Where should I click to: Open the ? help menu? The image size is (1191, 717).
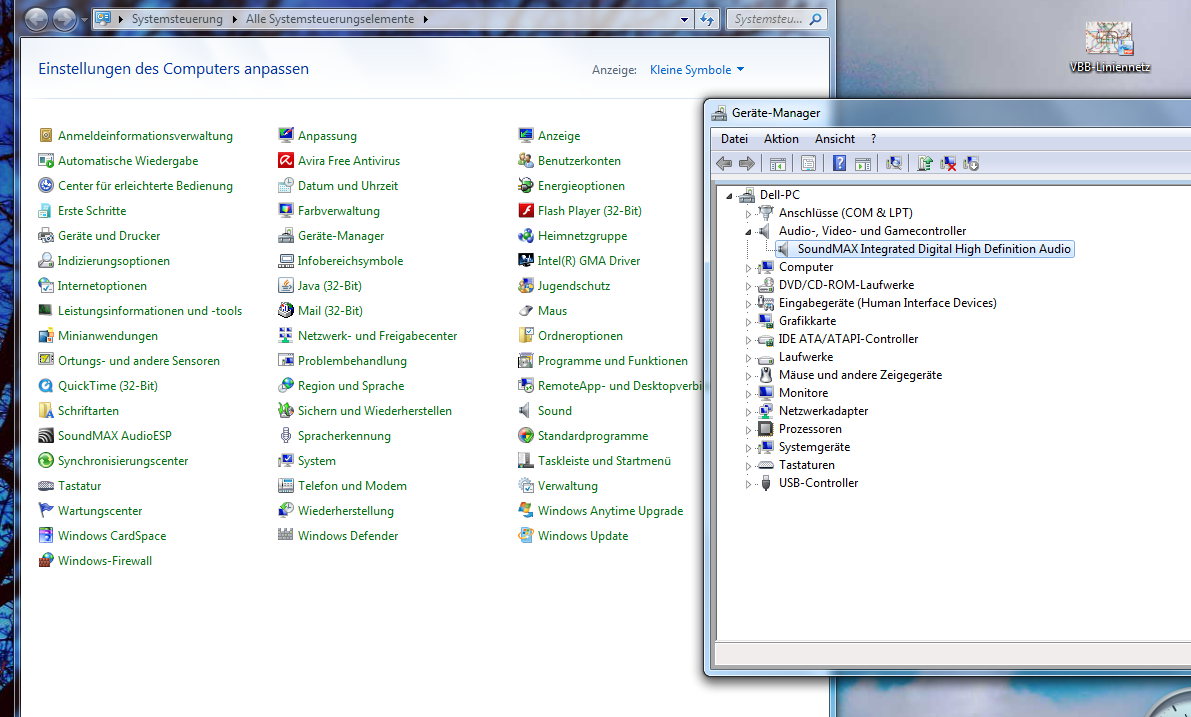874,139
